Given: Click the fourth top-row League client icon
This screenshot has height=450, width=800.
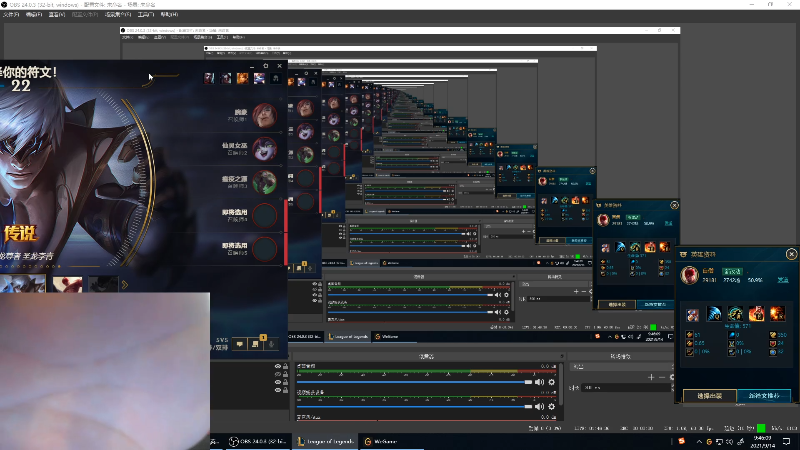Looking at the screenshot, I should (x=259, y=78).
